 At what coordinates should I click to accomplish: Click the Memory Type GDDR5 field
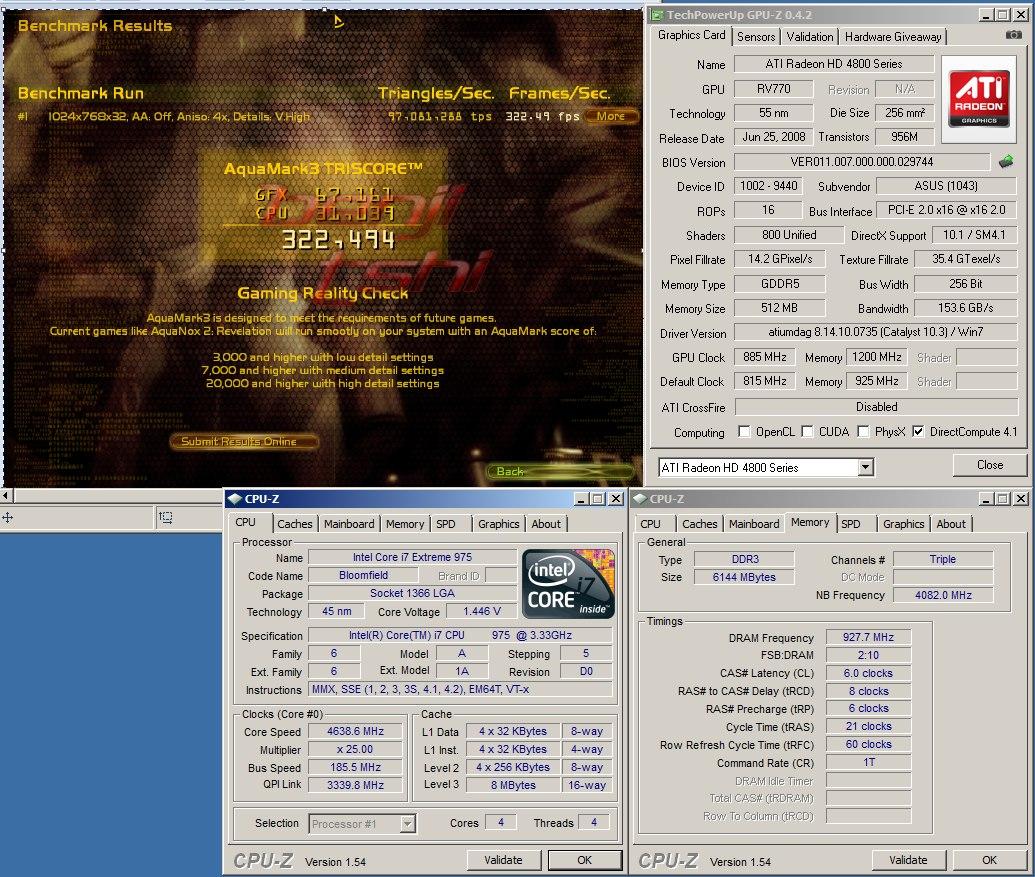(x=780, y=284)
